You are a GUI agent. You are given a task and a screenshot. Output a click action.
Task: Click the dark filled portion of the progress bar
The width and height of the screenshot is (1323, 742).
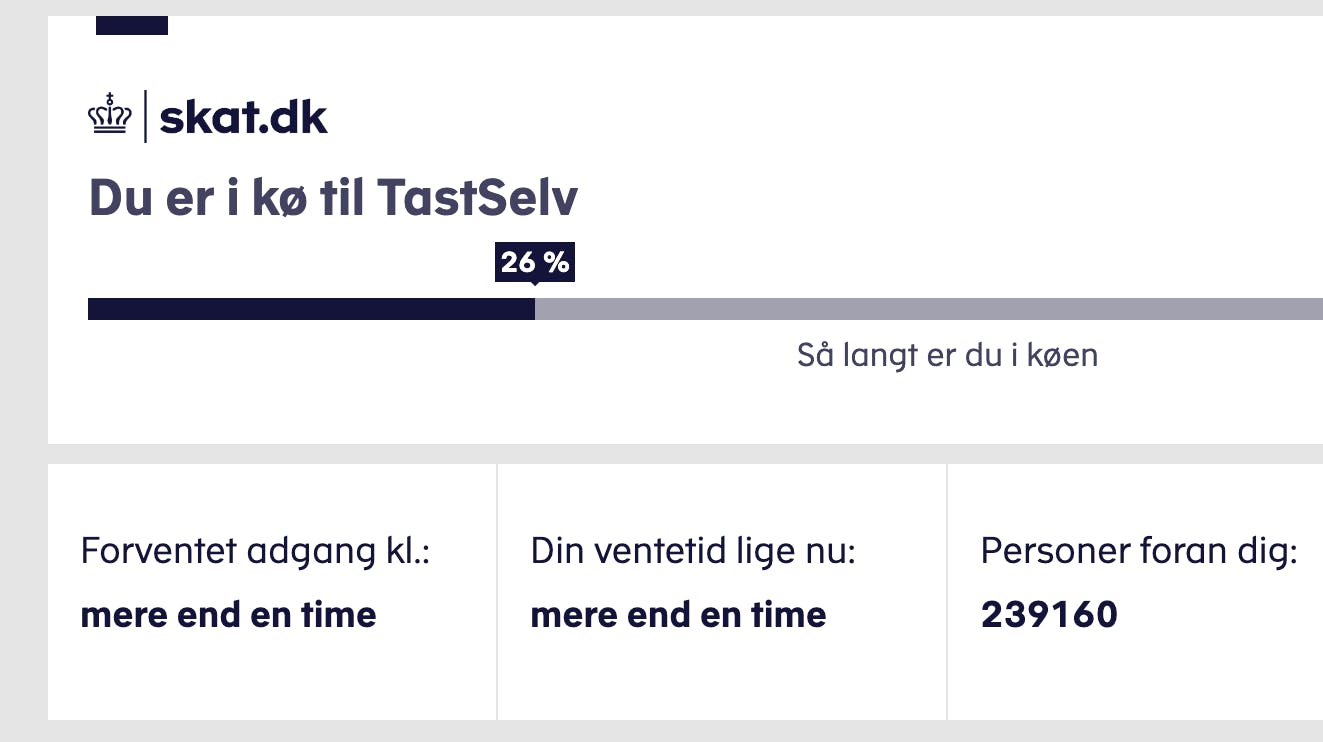click(310, 308)
